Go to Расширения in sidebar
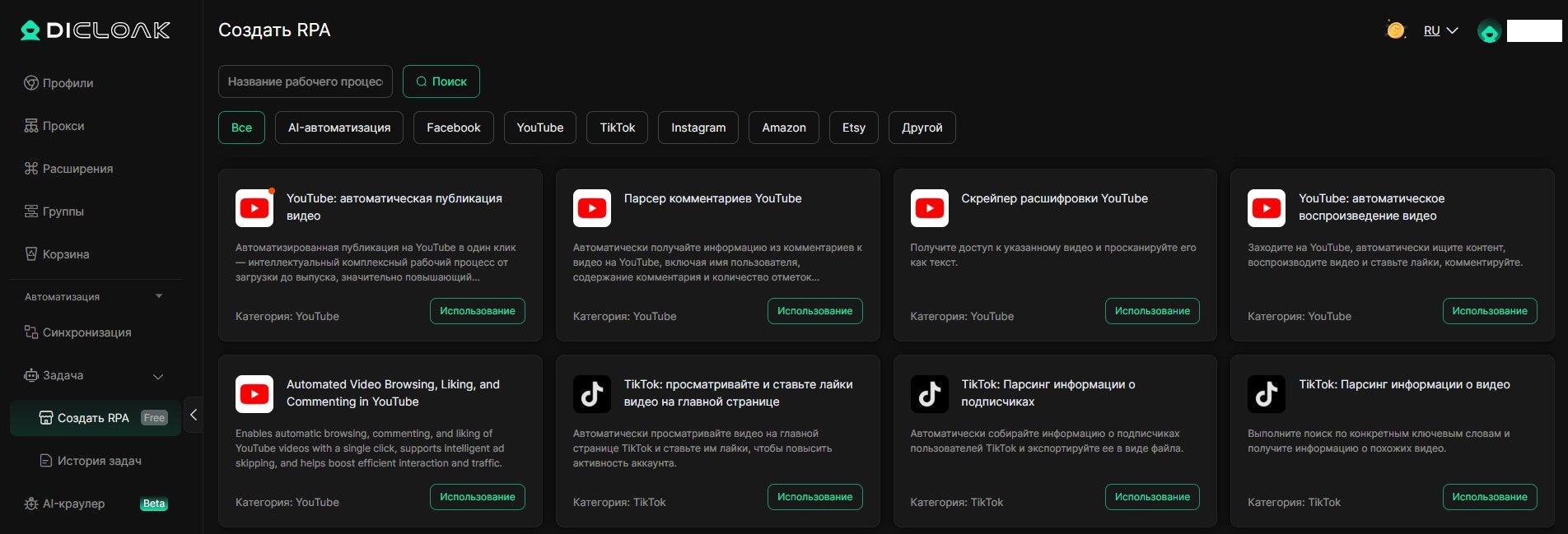Viewport: 1568px width, 534px height. pyautogui.click(x=77, y=169)
